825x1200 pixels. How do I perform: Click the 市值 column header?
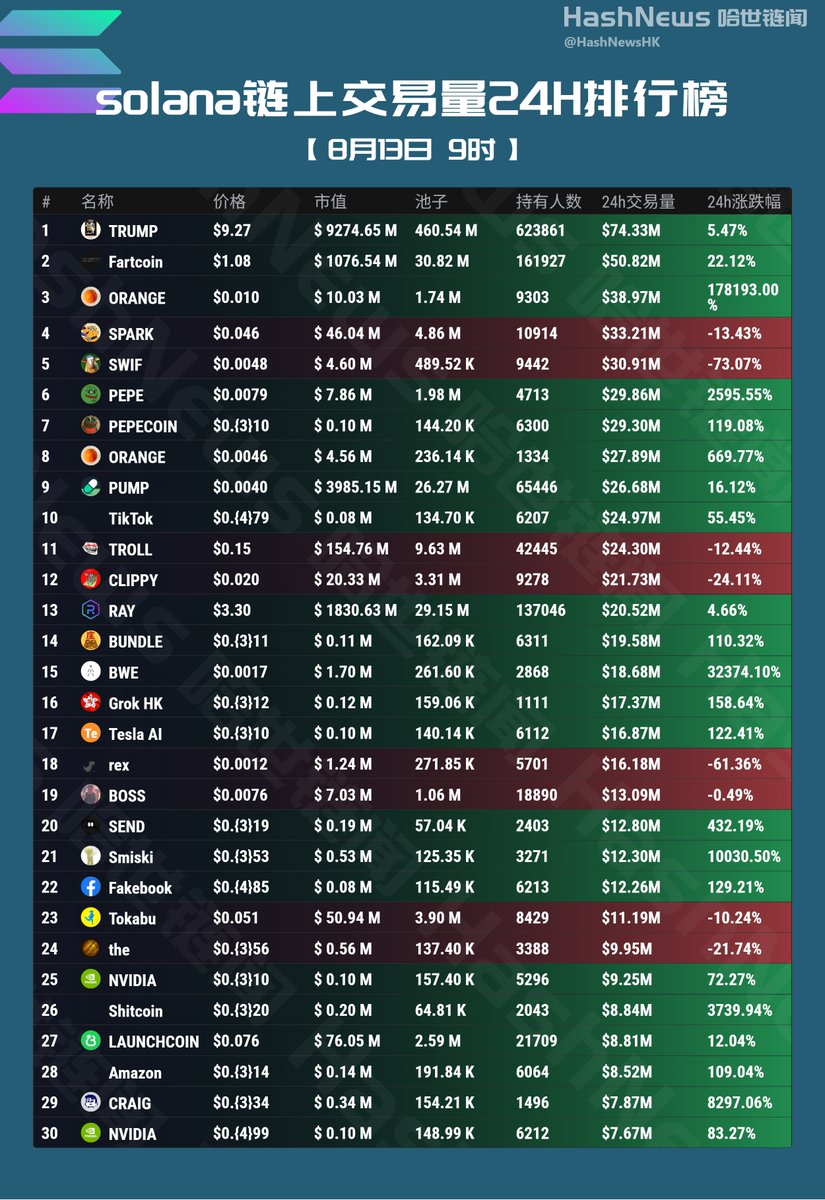(x=330, y=201)
